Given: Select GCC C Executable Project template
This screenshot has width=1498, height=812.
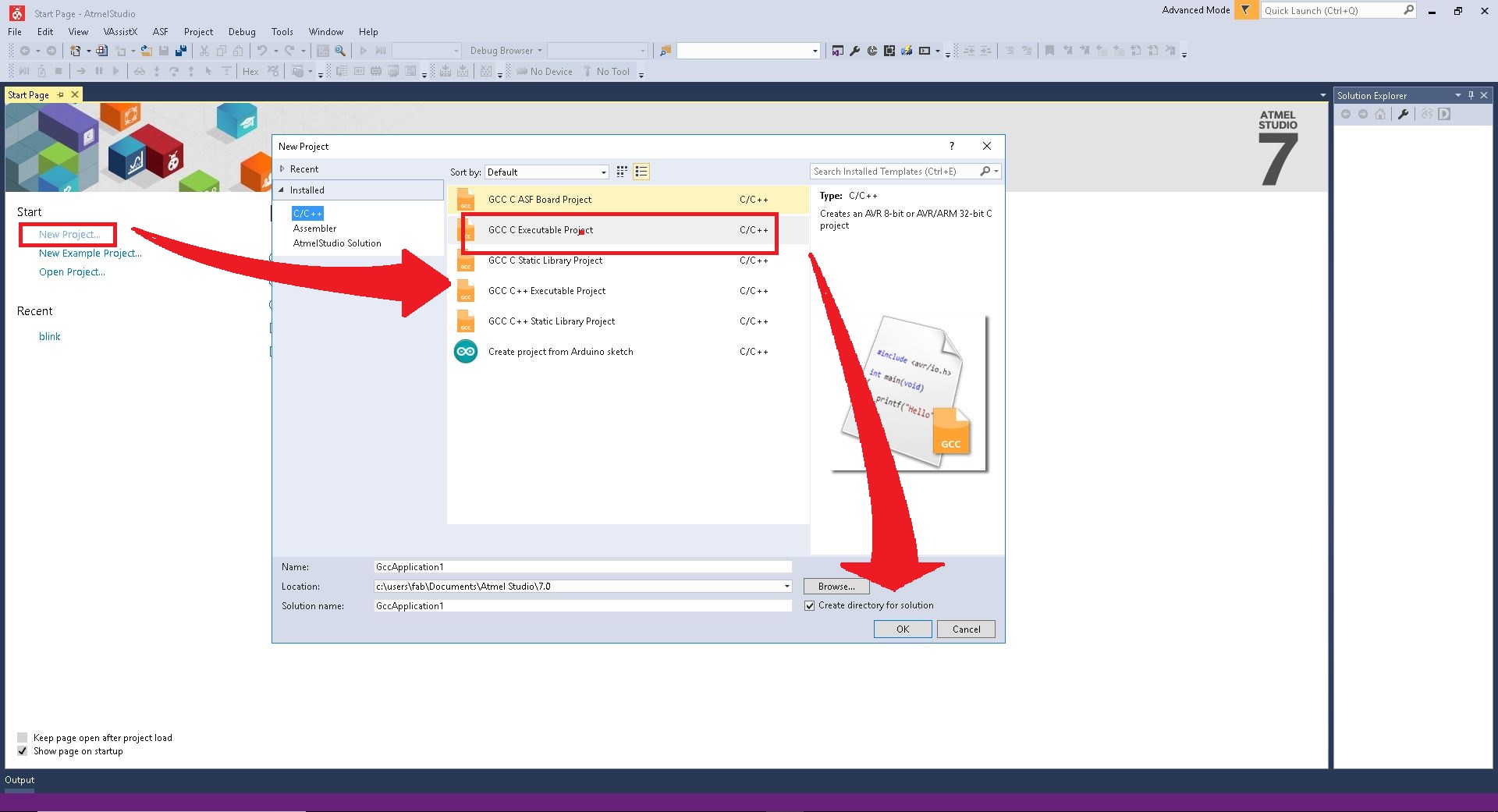Looking at the screenshot, I should [x=628, y=230].
